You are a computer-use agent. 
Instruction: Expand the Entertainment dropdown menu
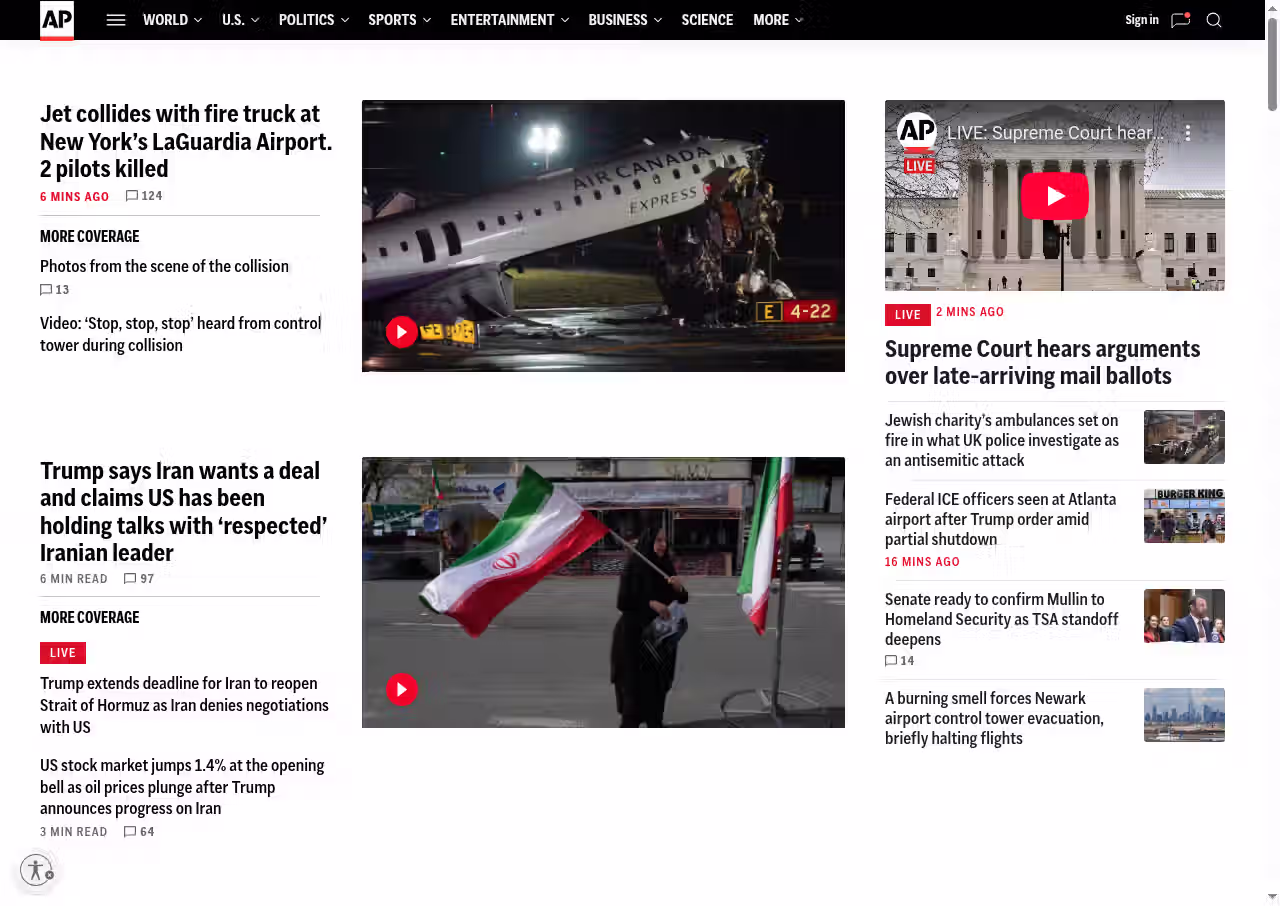click(x=509, y=20)
